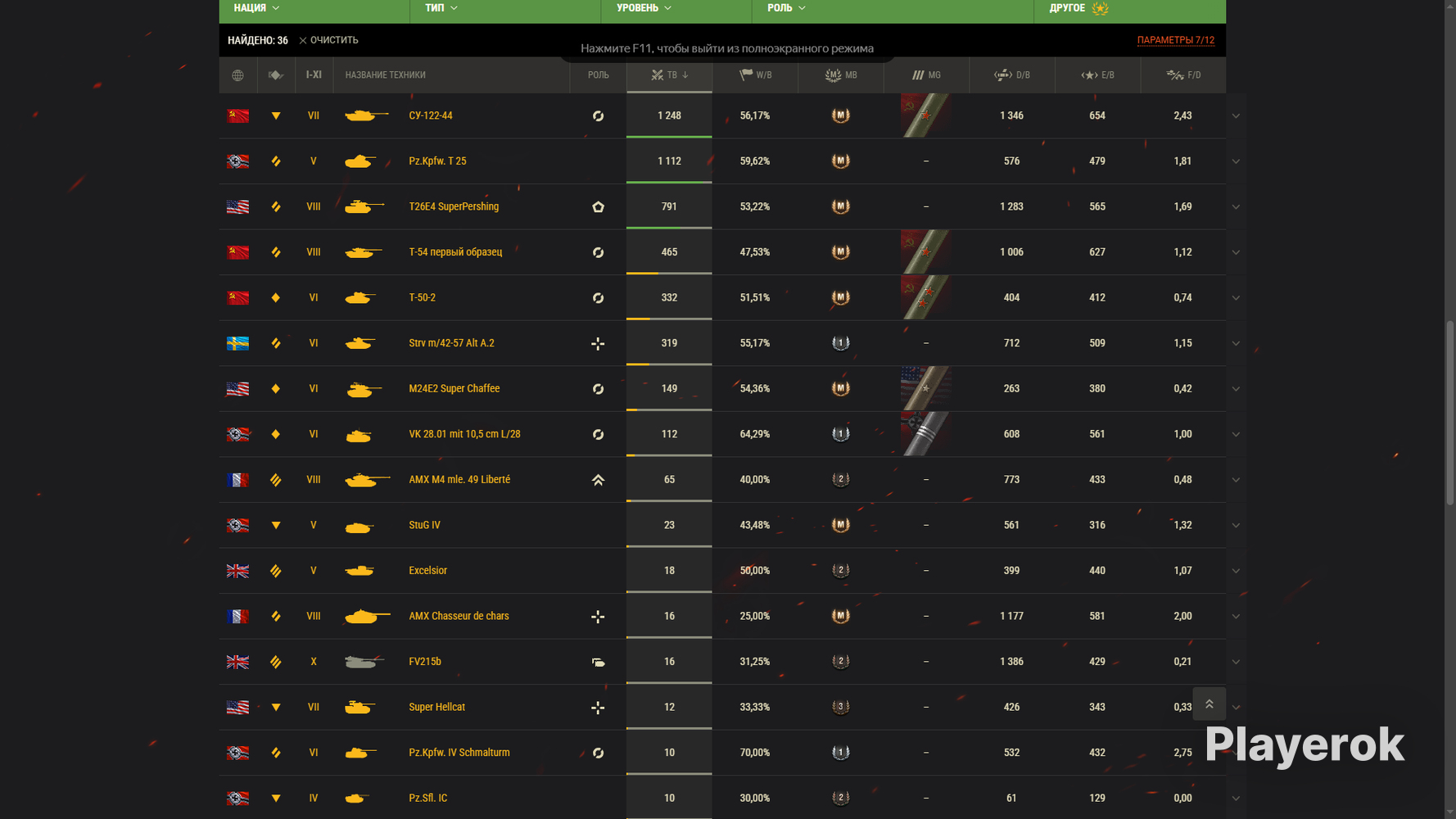
Task: Click the 59,62% win rate of Pz.Kpfw. T 25
Action: point(755,161)
